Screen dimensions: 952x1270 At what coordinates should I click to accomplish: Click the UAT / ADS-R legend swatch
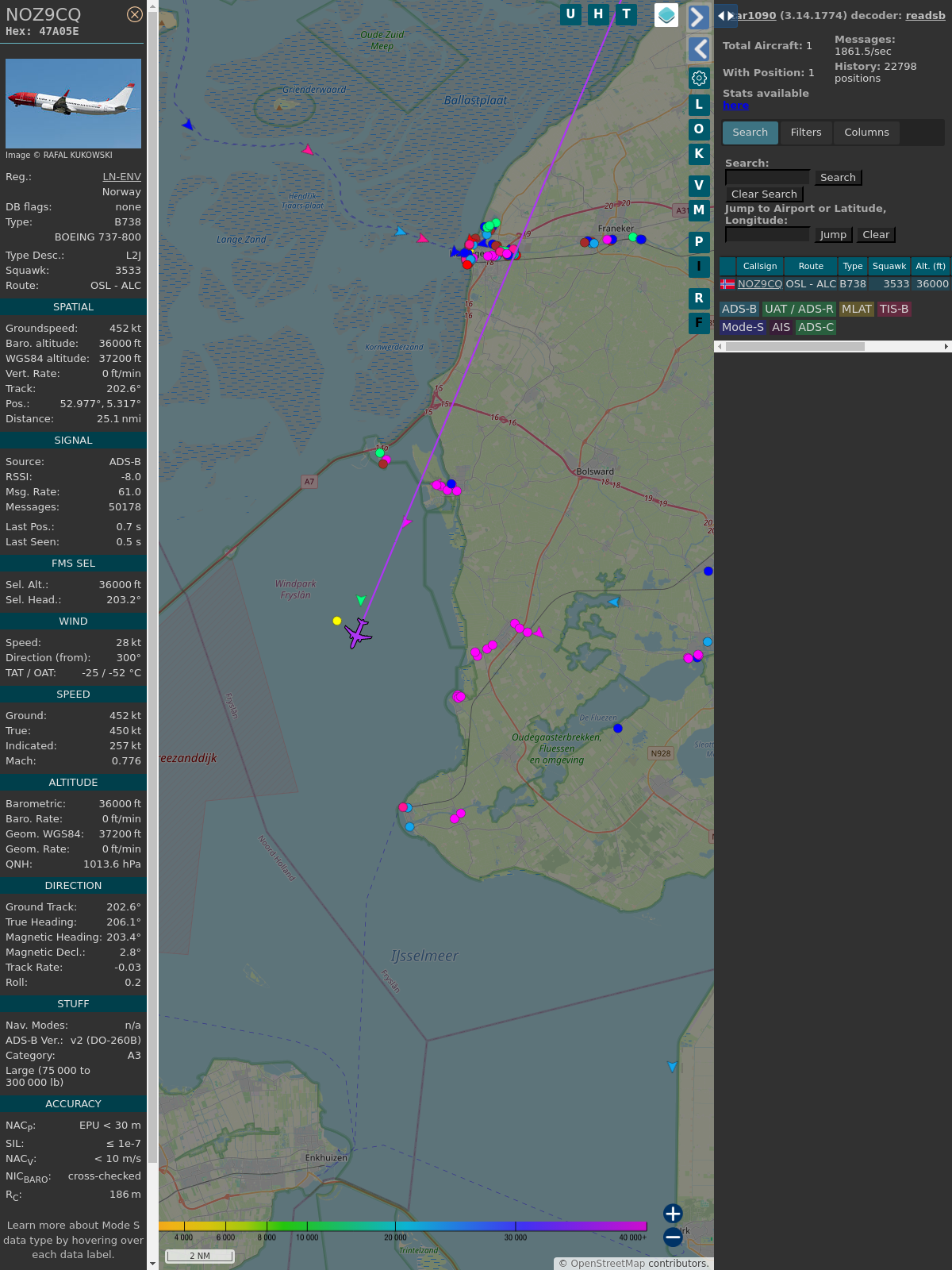799,309
